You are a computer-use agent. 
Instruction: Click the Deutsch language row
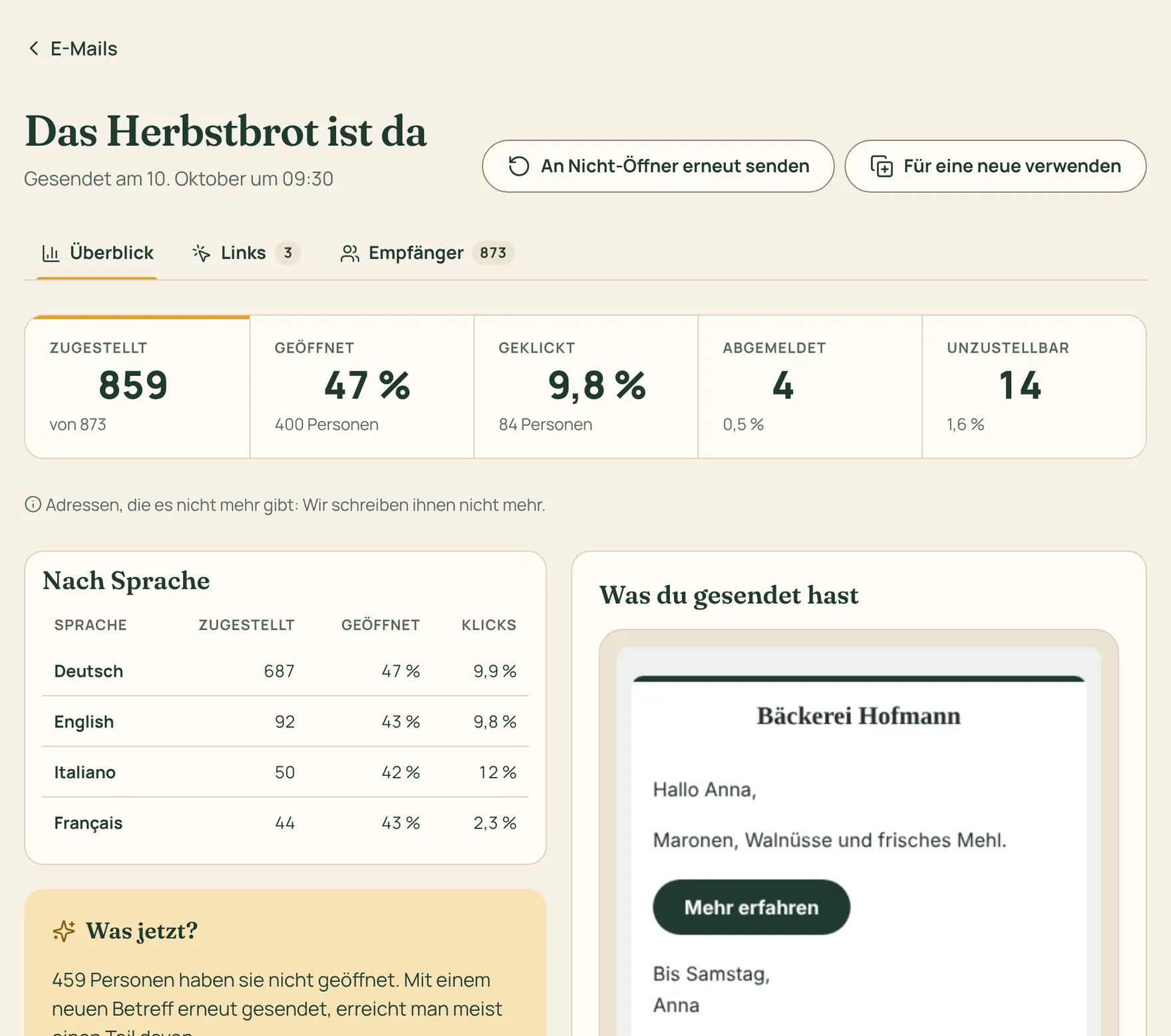coord(285,671)
